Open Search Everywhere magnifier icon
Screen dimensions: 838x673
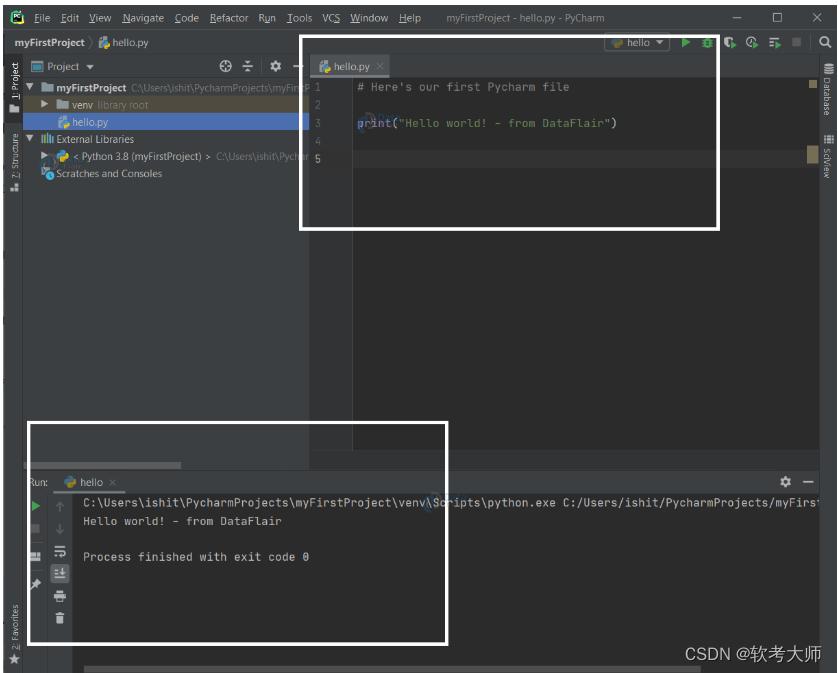pyautogui.click(x=825, y=43)
